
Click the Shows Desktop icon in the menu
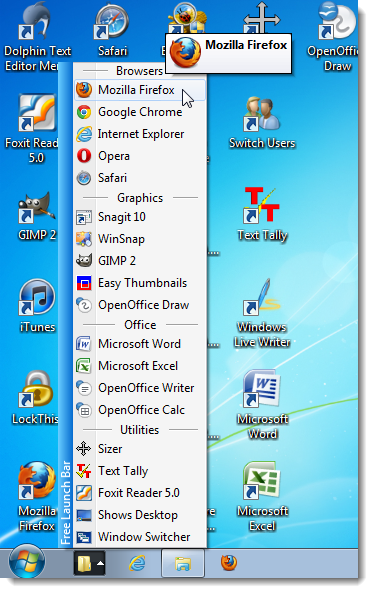[84, 515]
